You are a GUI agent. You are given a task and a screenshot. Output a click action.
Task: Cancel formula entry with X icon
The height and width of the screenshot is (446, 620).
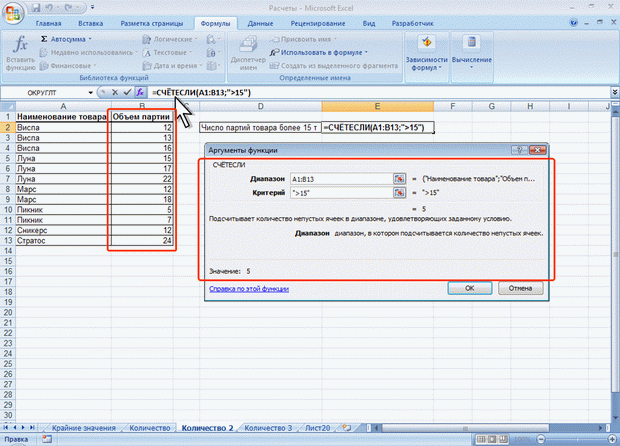(x=115, y=93)
